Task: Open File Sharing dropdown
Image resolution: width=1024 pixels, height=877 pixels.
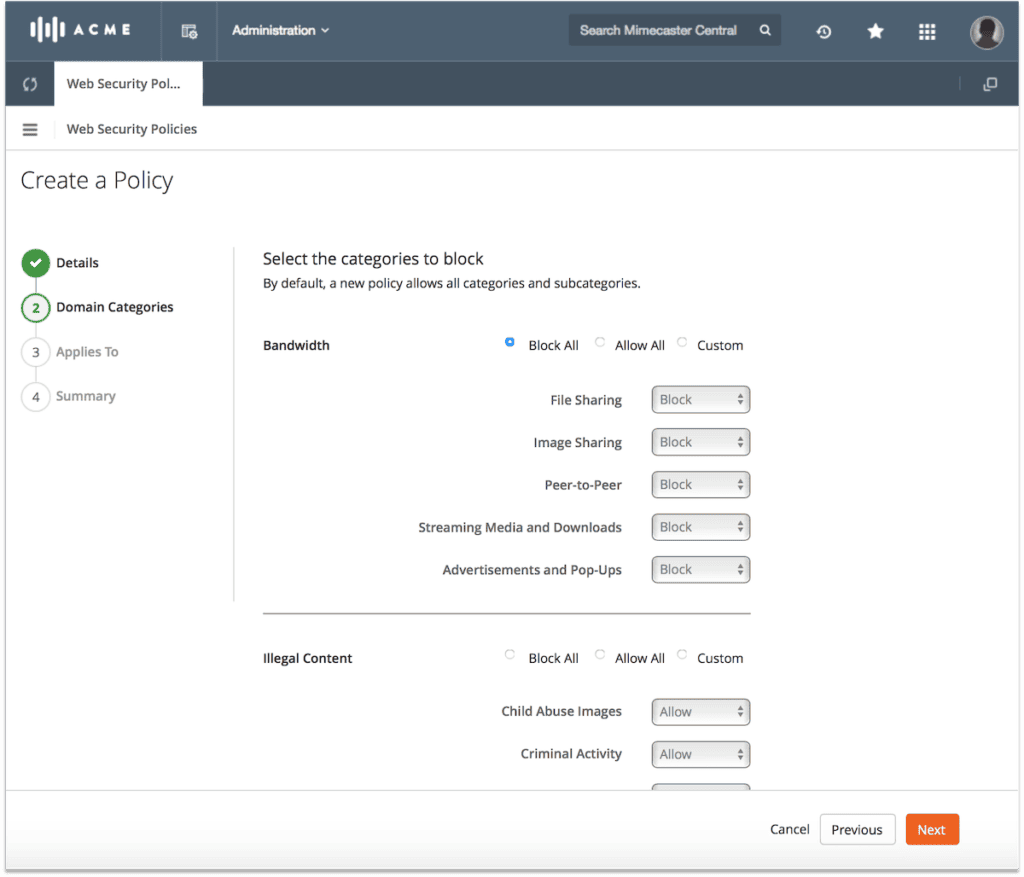Action: [701, 400]
